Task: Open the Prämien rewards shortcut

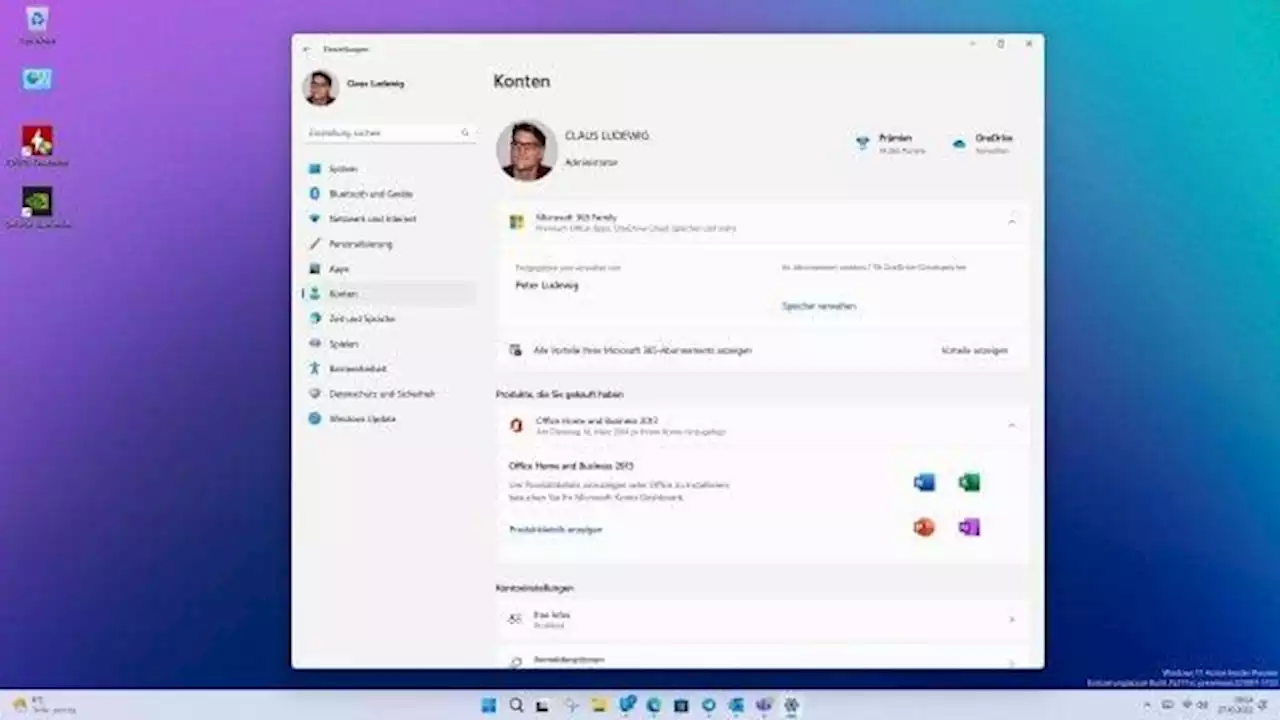Action: pos(890,143)
